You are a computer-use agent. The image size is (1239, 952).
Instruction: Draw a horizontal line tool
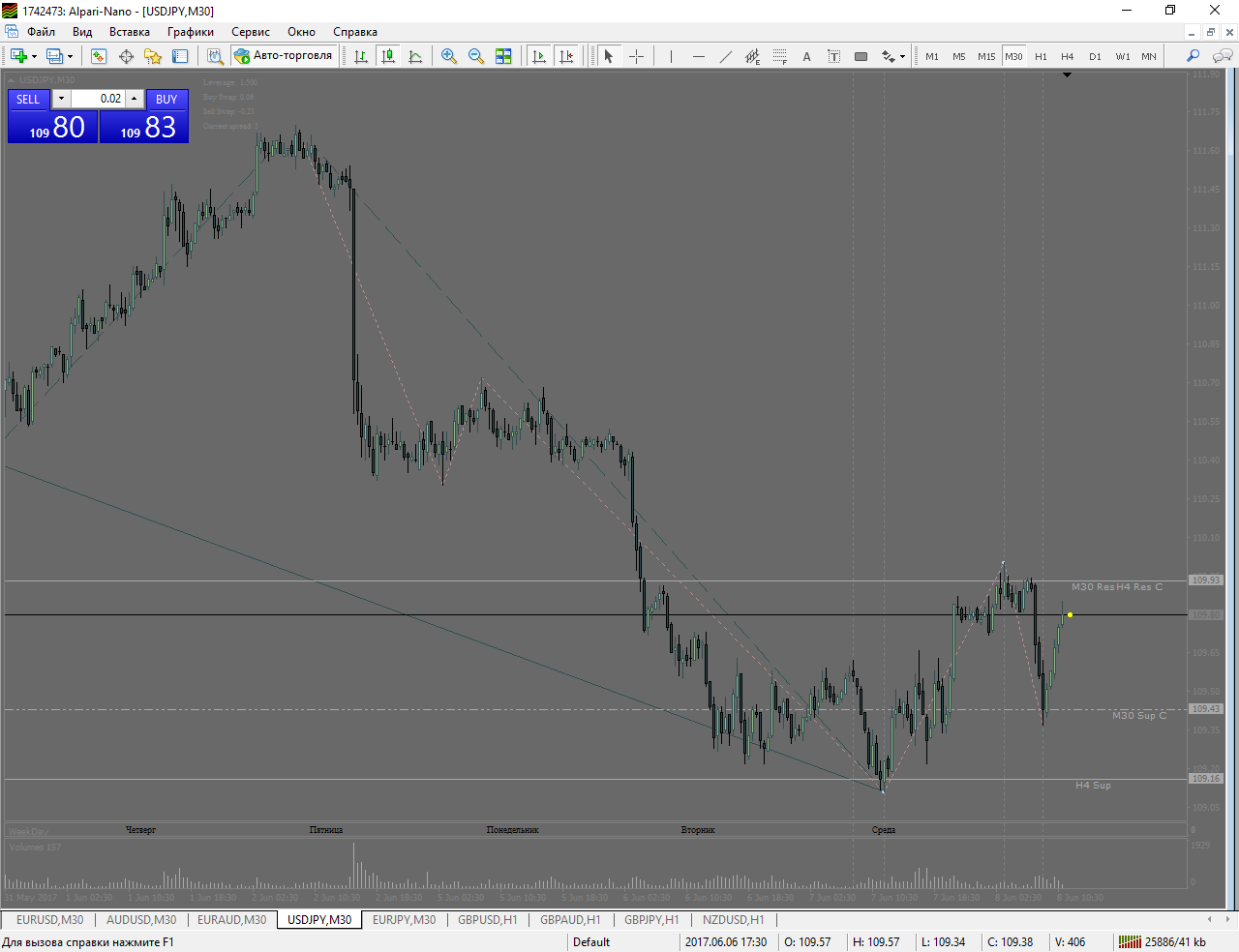(x=698, y=56)
